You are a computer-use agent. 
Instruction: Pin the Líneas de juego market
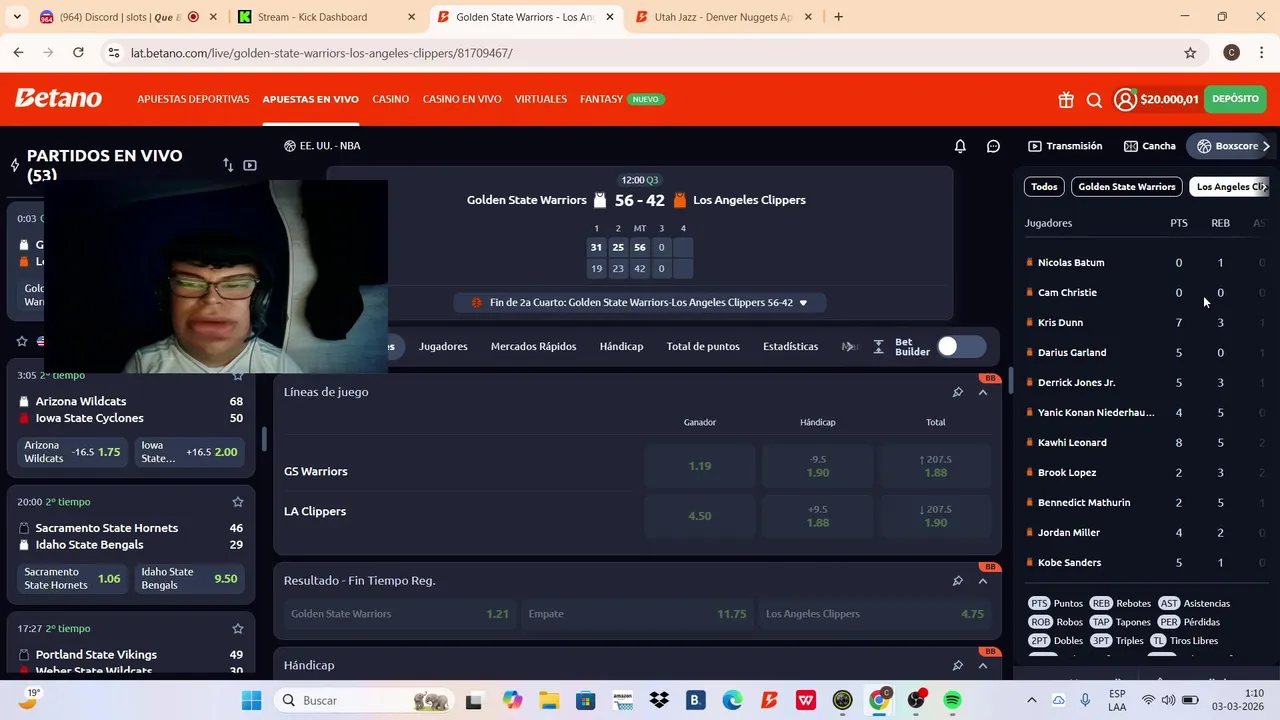point(957,392)
